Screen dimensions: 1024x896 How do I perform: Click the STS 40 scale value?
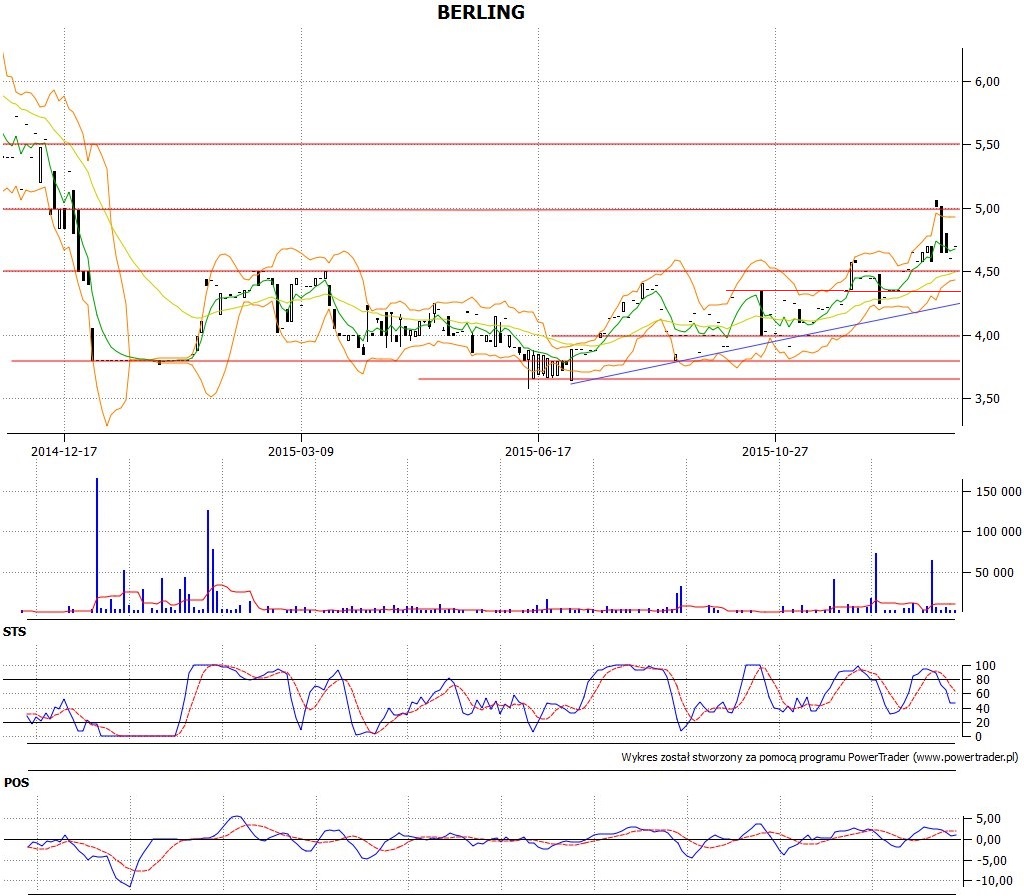983,709
